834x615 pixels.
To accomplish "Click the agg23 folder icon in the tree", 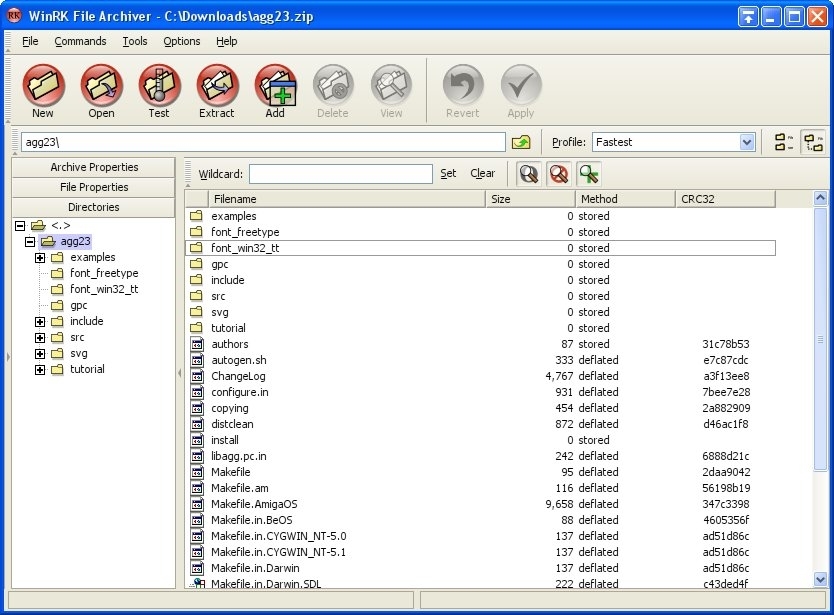I will click(x=48, y=241).
